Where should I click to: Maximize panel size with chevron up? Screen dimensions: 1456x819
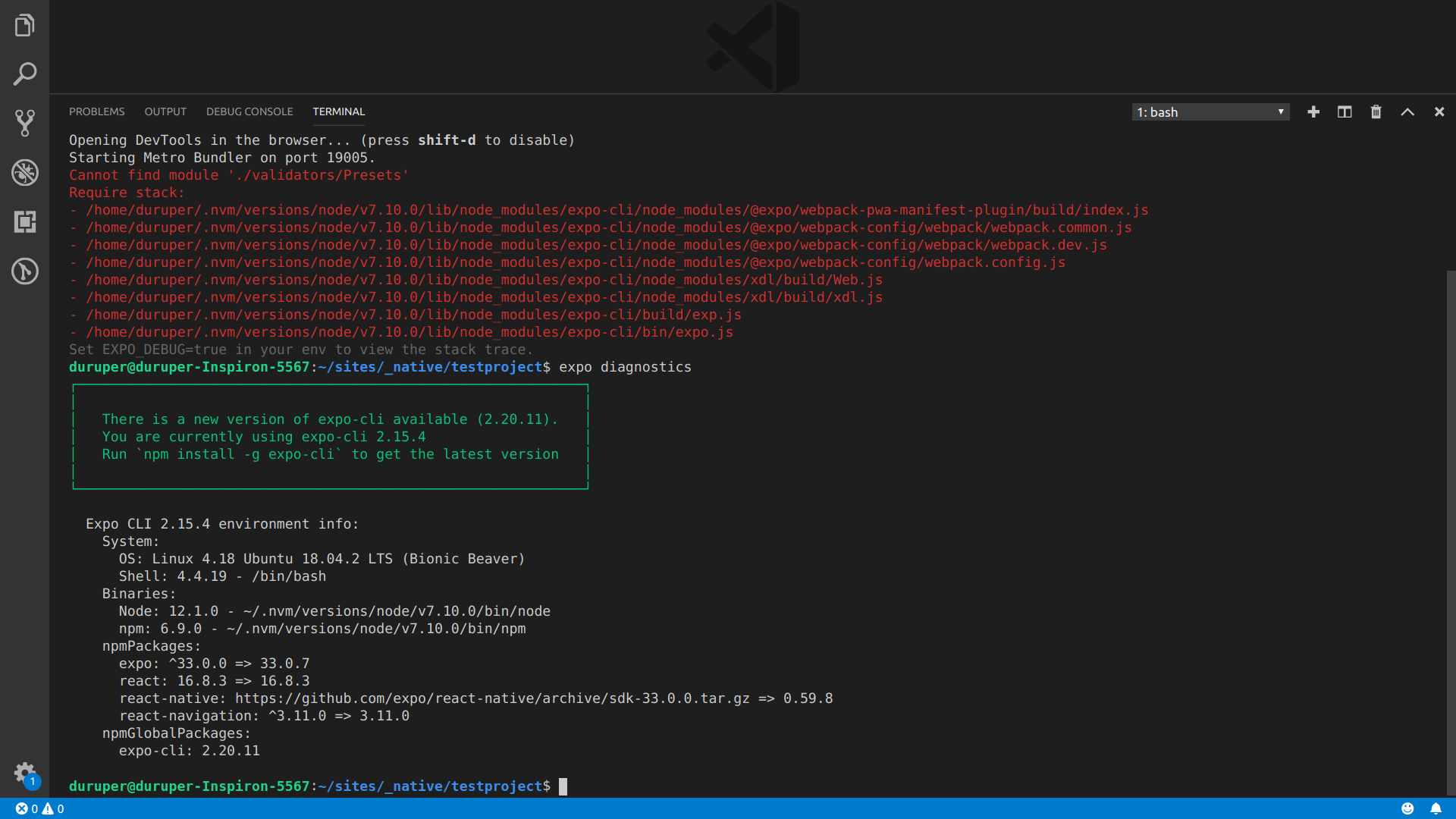point(1407,112)
